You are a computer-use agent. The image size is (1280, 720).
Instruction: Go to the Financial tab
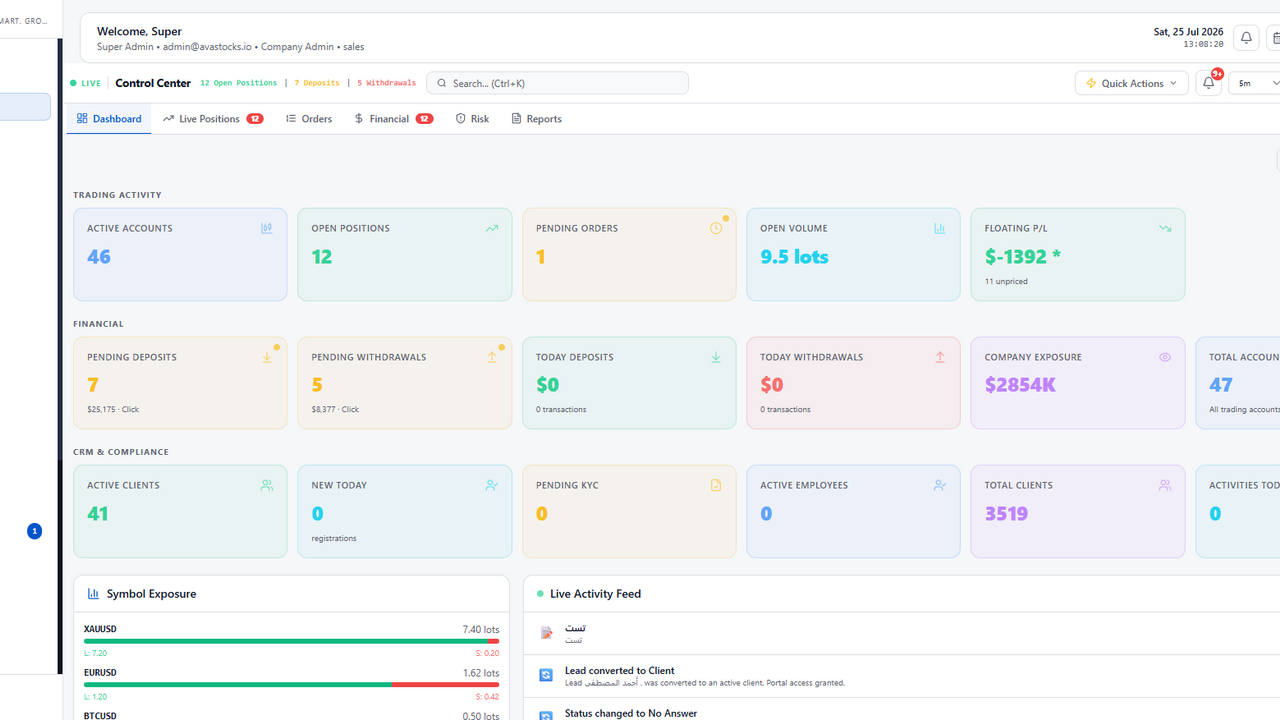pyautogui.click(x=393, y=118)
